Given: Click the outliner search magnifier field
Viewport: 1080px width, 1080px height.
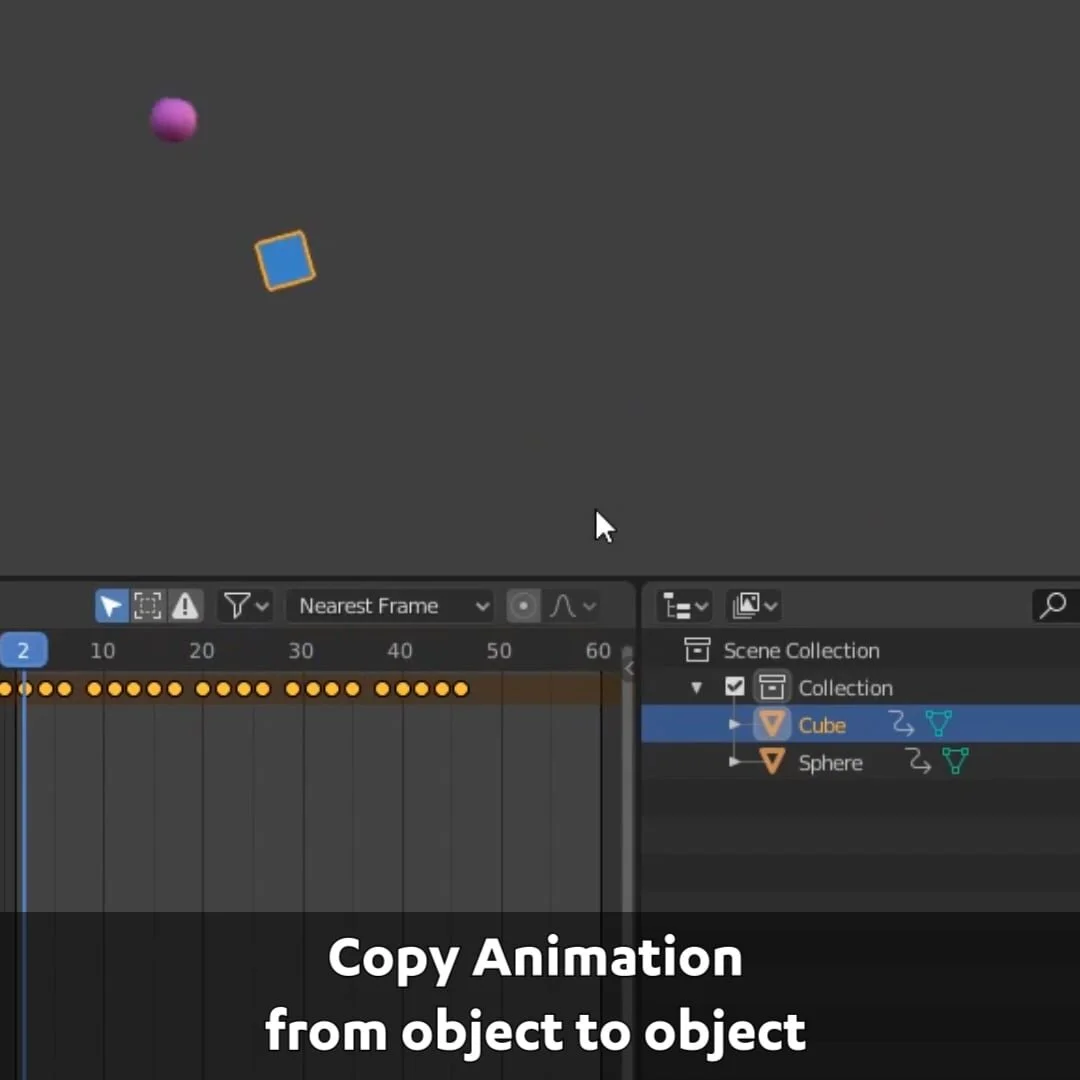Looking at the screenshot, I should [x=1056, y=606].
